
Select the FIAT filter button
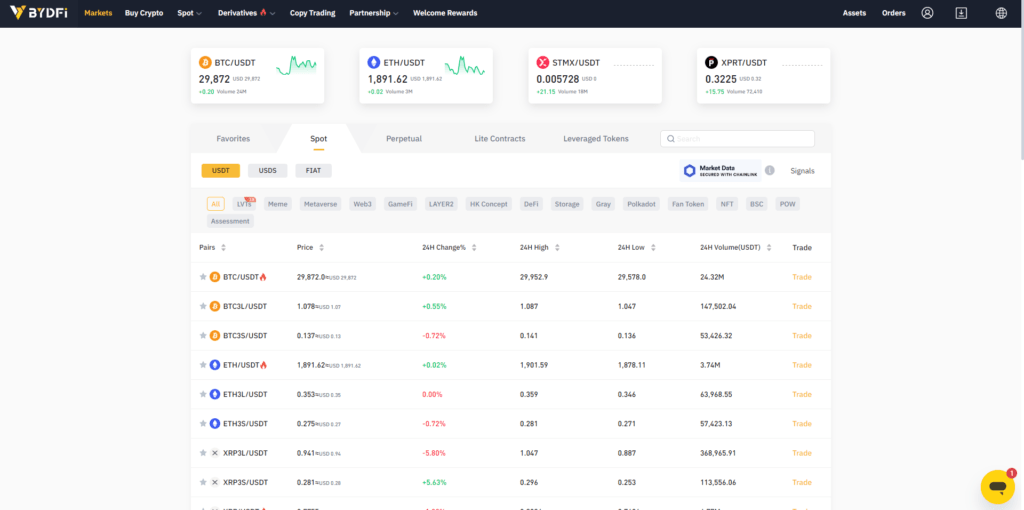(x=313, y=170)
